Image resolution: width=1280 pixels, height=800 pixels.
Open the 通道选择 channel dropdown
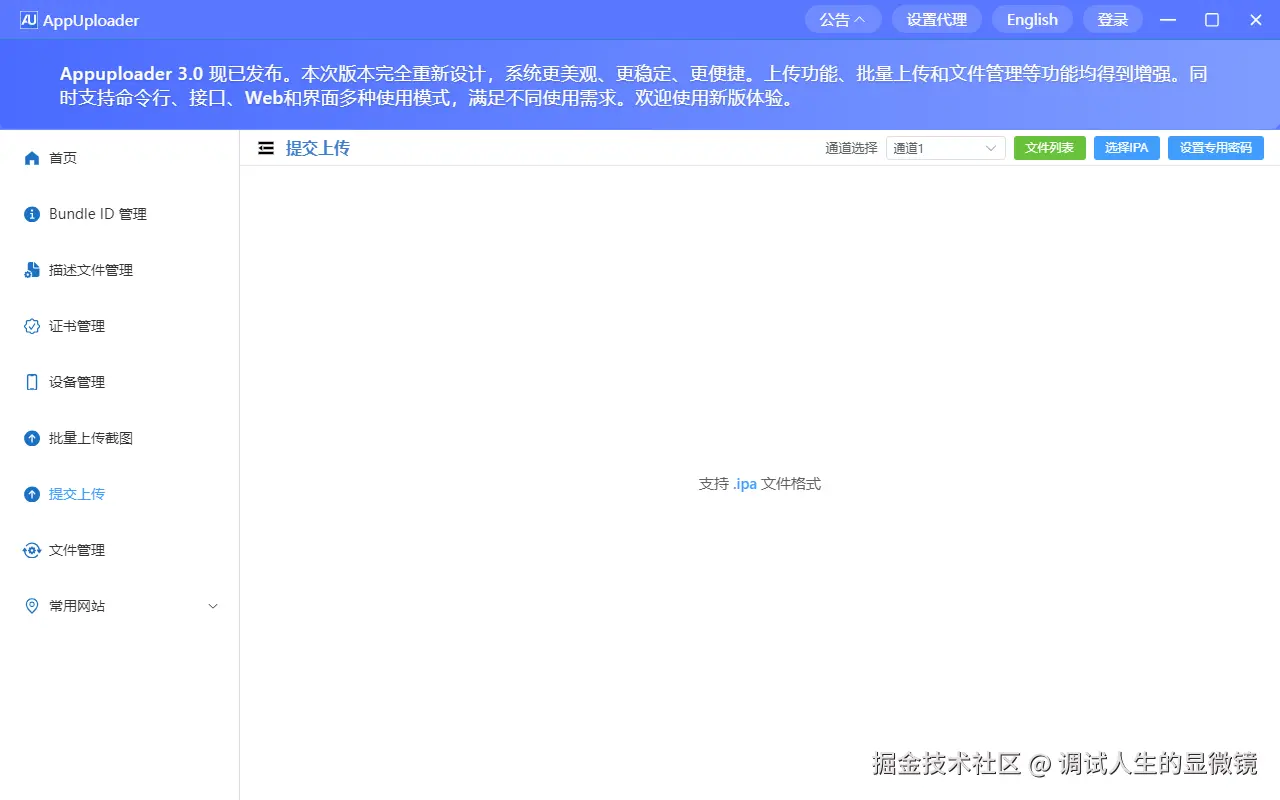[944, 147]
